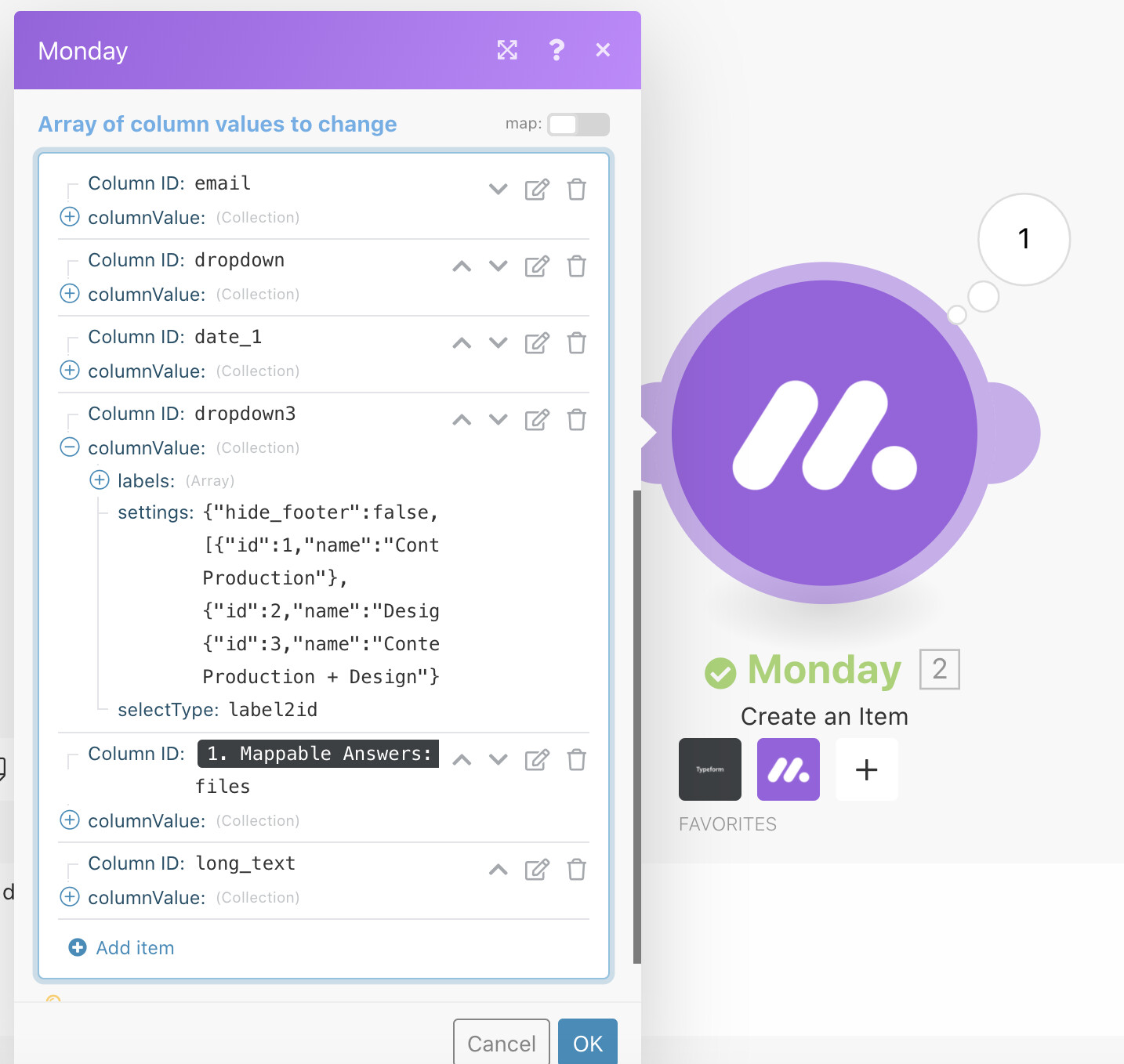
Task: Toggle the map switch for column values
Action: [x=578, y=124]
